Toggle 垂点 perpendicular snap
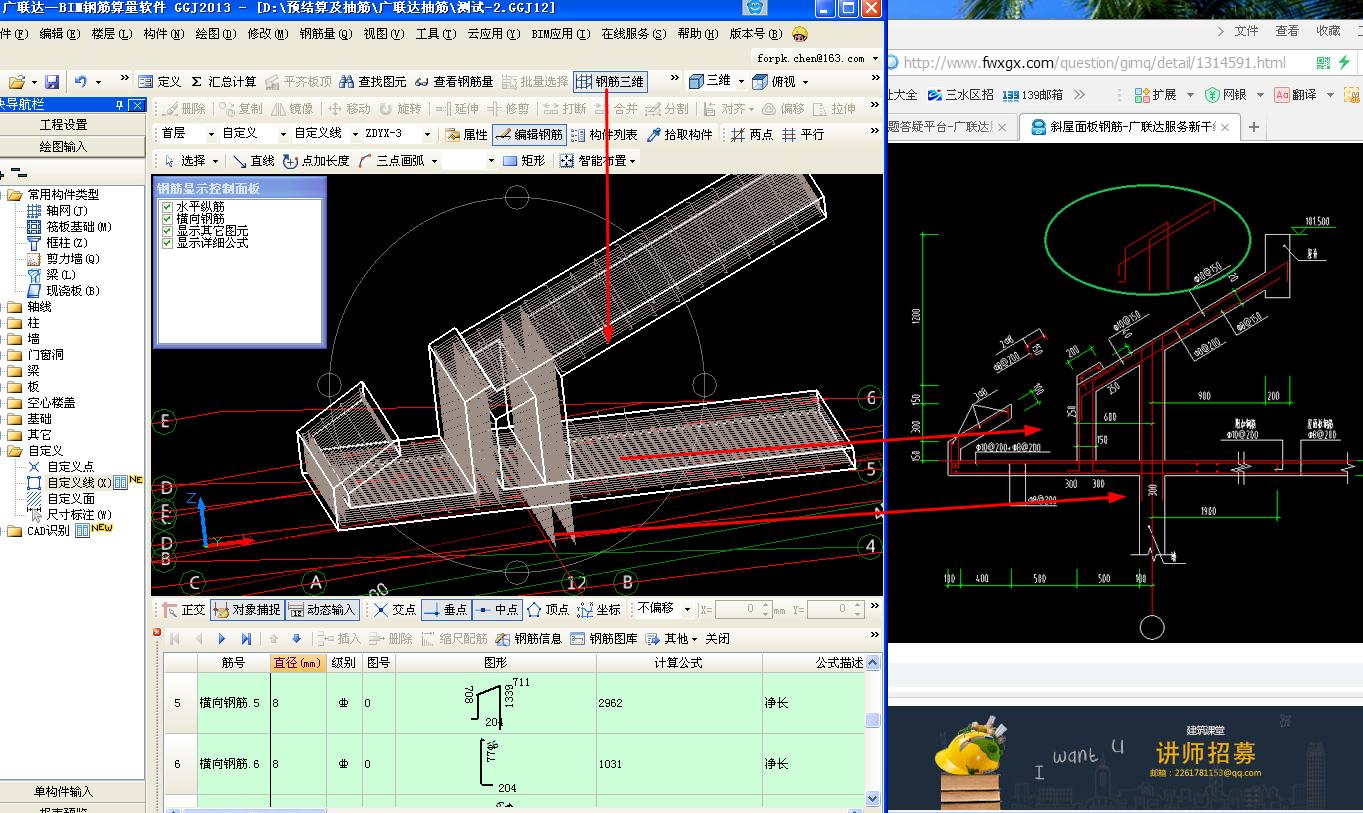The height and width of the screenshot is (813, 1363). click(x=445, y=610)
